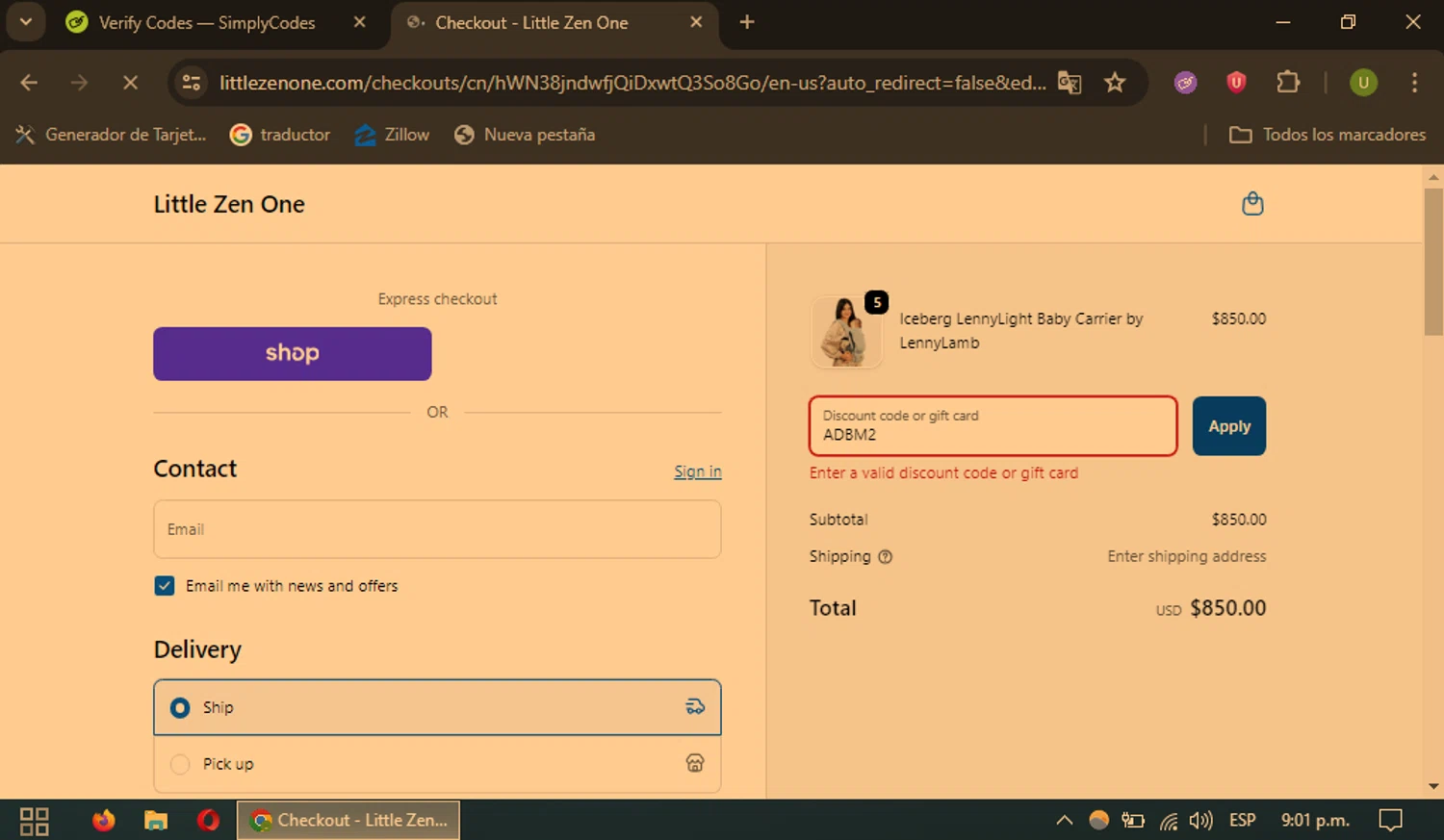This screenshot has width=1444, height=840.
Task: Open Windows notification center icon
Action: click(1390, 821)
